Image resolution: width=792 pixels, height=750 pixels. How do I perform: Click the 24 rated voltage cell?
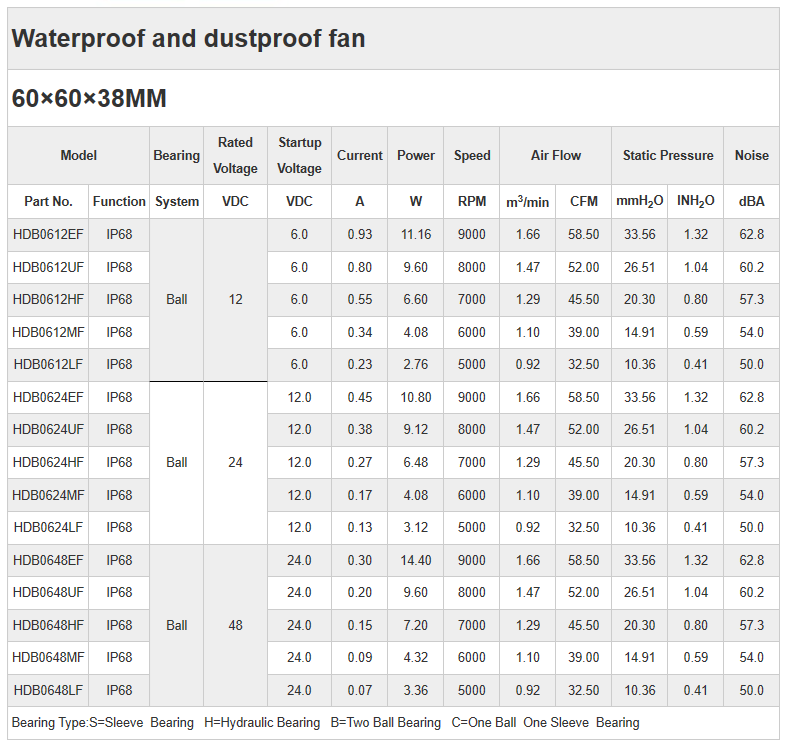(x=235, y=462)
